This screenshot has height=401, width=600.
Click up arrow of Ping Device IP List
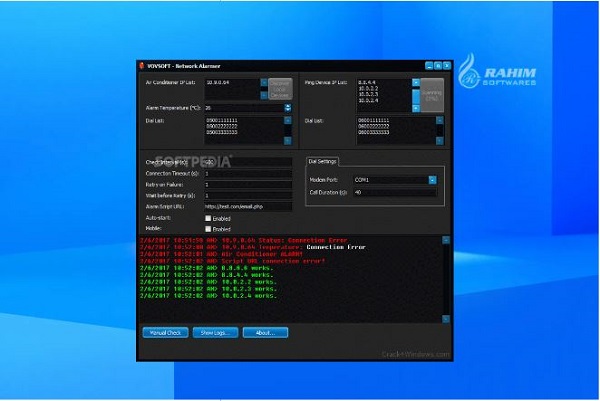click(416, 82)
